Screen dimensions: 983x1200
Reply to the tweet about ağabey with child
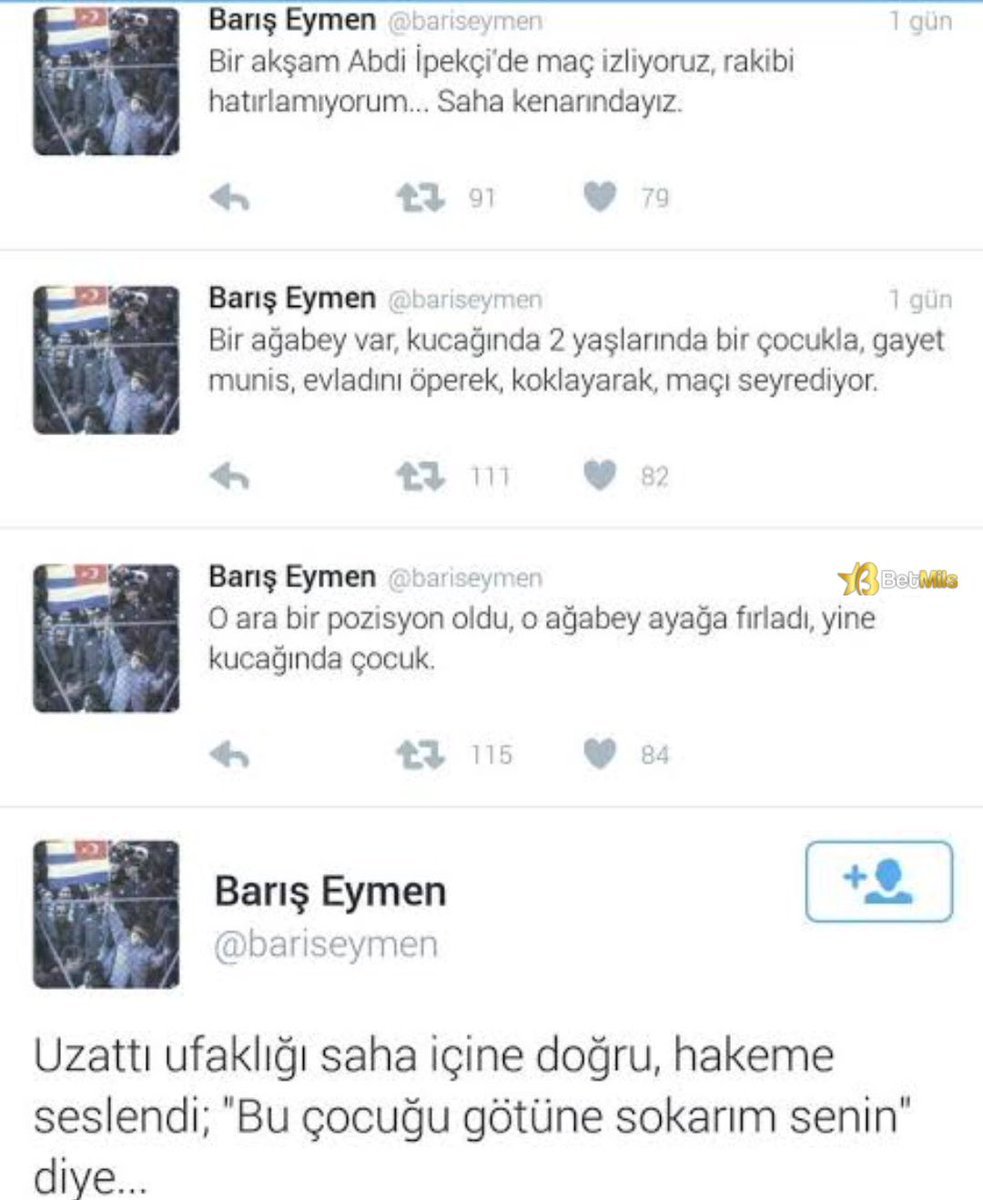pyautogui.click(x=229, y=477)
